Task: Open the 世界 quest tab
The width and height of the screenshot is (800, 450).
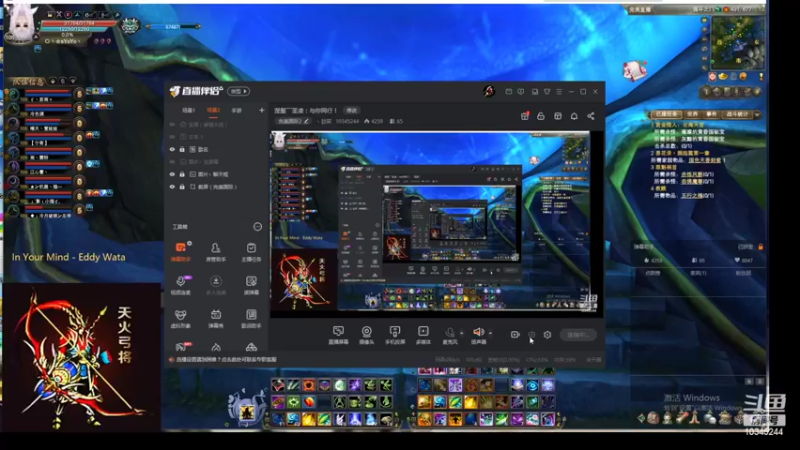Action: (x=692, y=114)
